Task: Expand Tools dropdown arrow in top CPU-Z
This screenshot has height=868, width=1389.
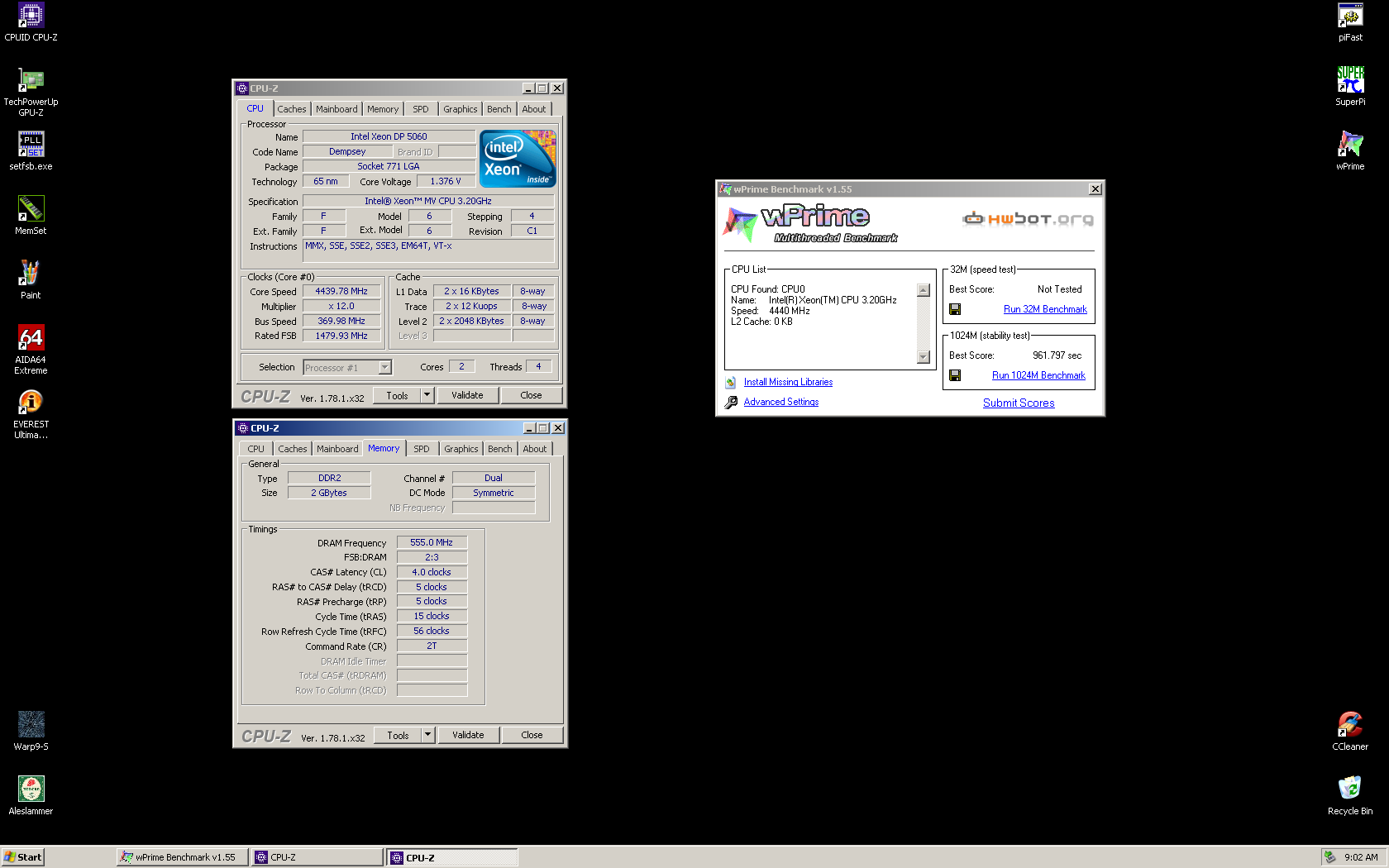Action: point(427,396)
